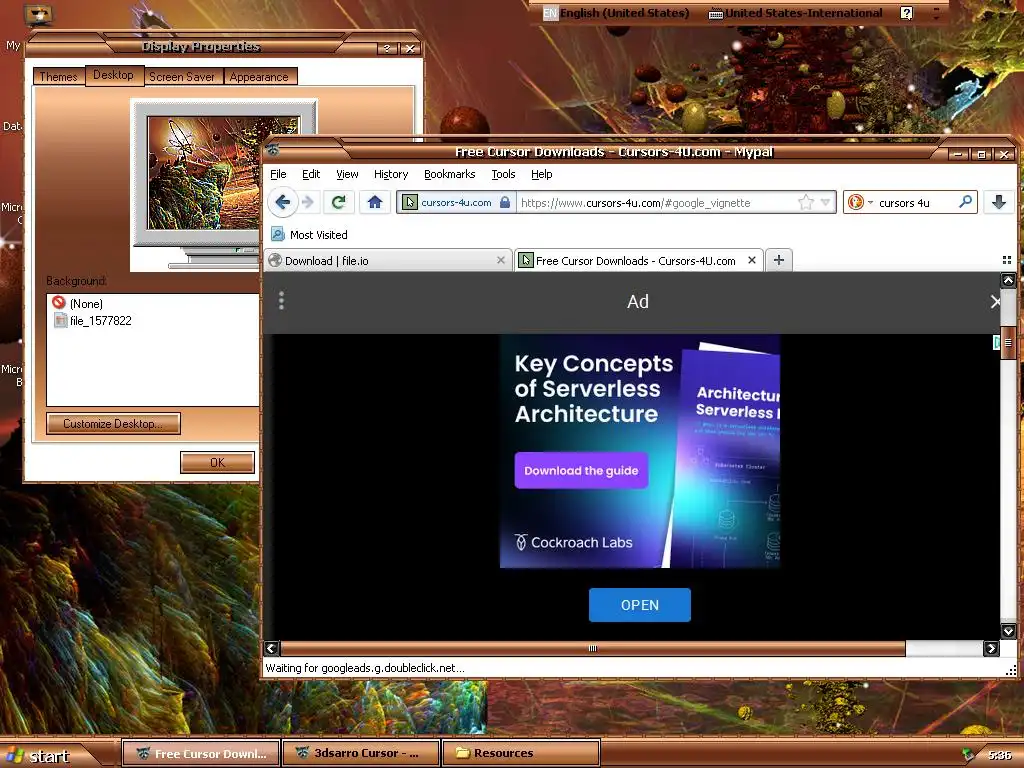Open the home page icon in Mypal
The height and width of the screenshot is (768, 1024).
coord(375,202)
